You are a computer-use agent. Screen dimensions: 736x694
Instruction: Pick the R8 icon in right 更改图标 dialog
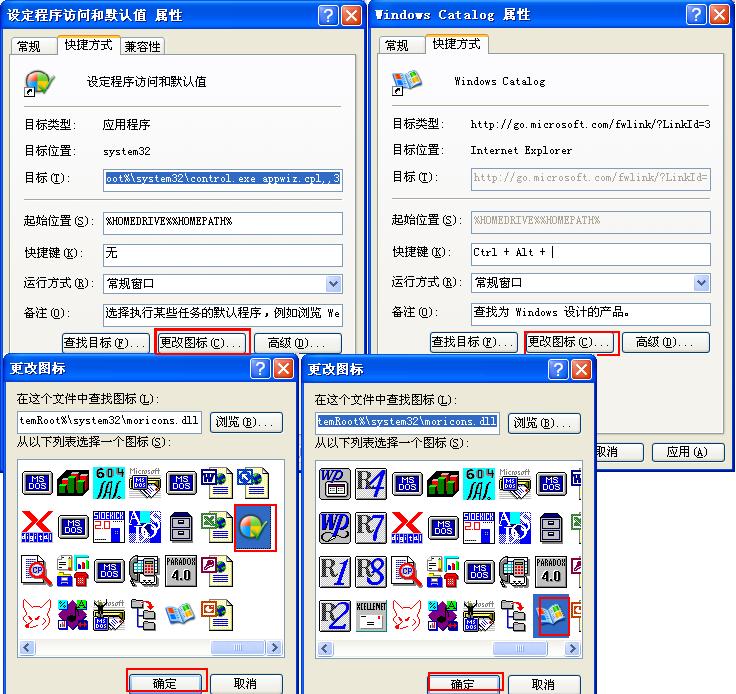click(x=371, y=572)
